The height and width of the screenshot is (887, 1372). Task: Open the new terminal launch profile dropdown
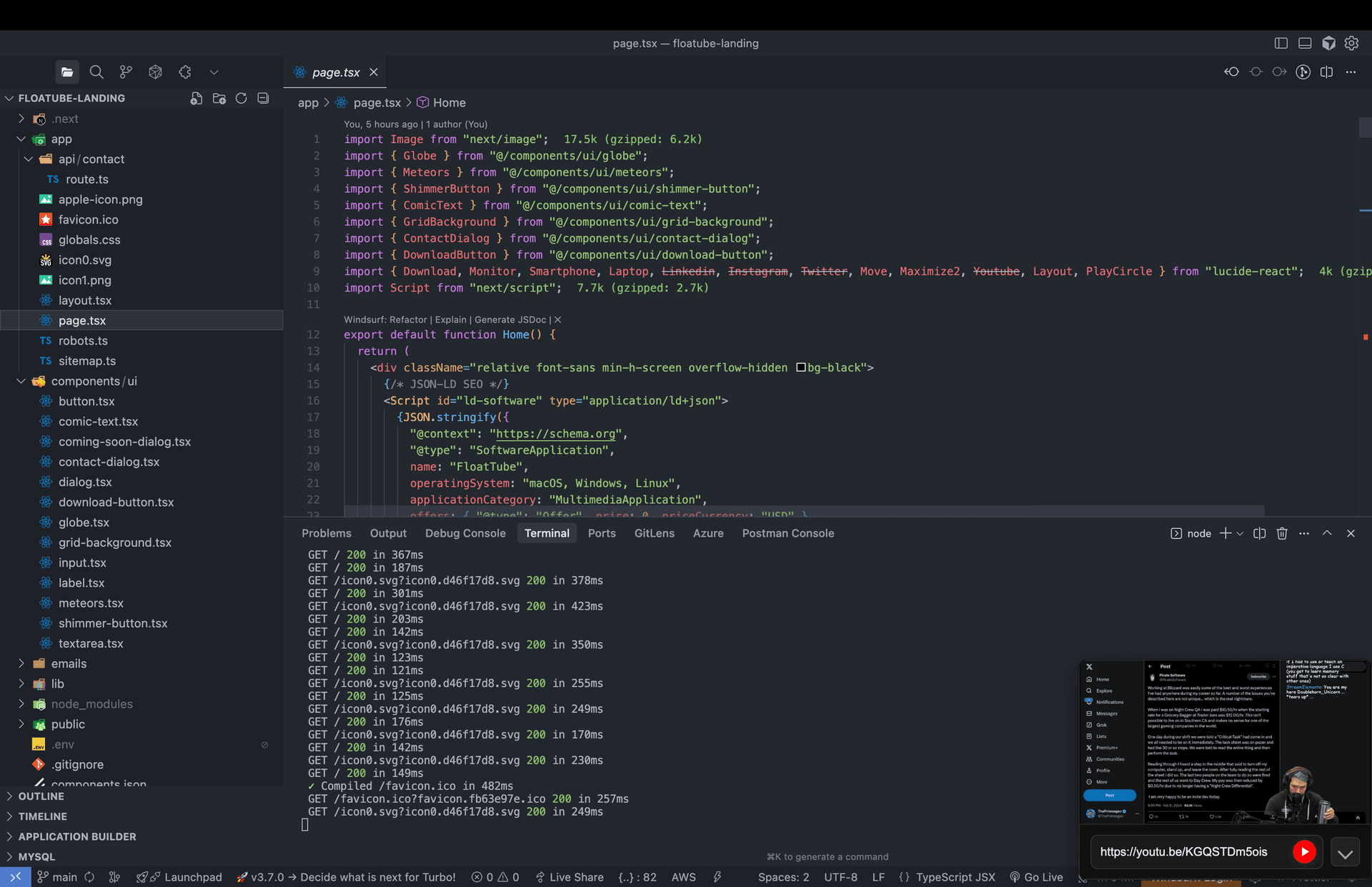1240,534
